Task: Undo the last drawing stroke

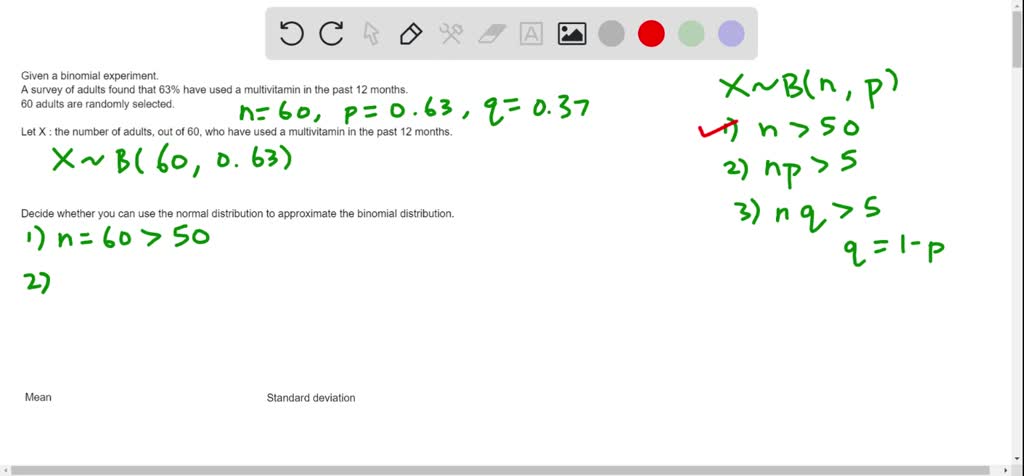Action: [291, 33]
